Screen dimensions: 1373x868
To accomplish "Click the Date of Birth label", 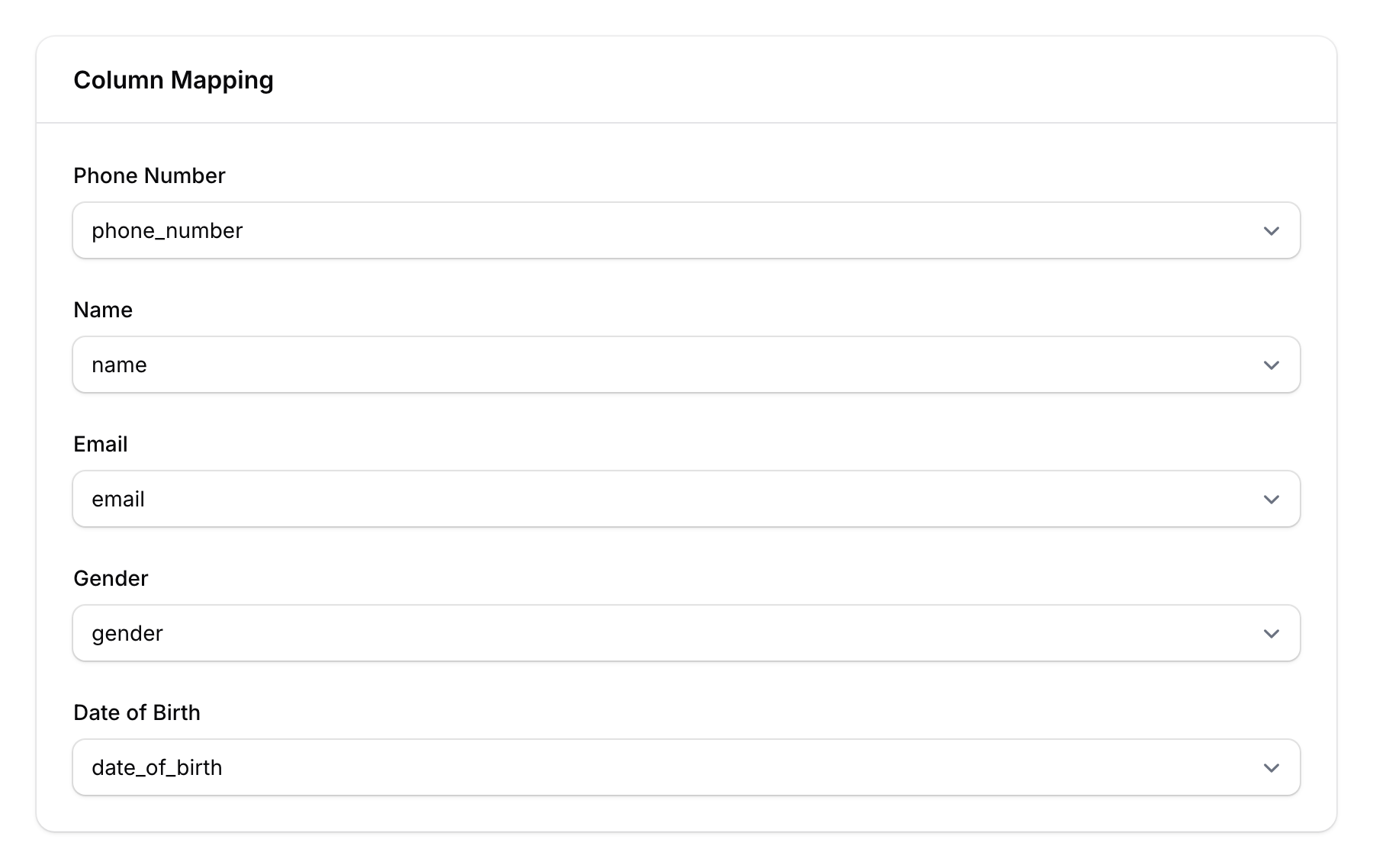I will coord(137,712).
